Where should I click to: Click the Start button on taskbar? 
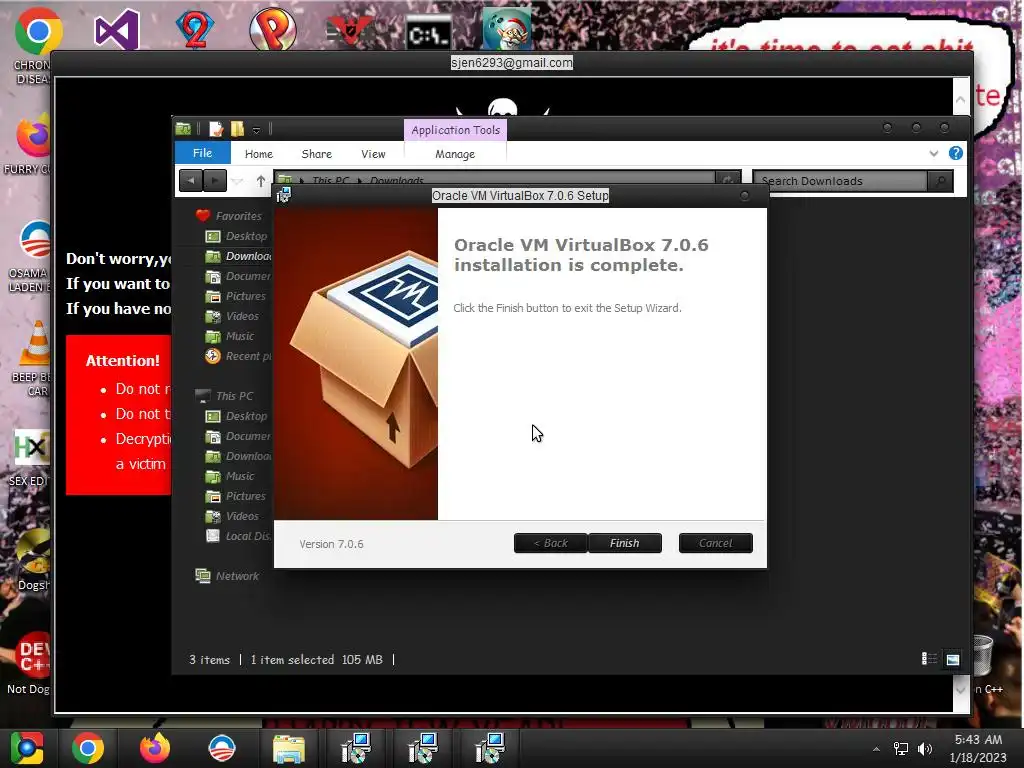click(27, 748)
